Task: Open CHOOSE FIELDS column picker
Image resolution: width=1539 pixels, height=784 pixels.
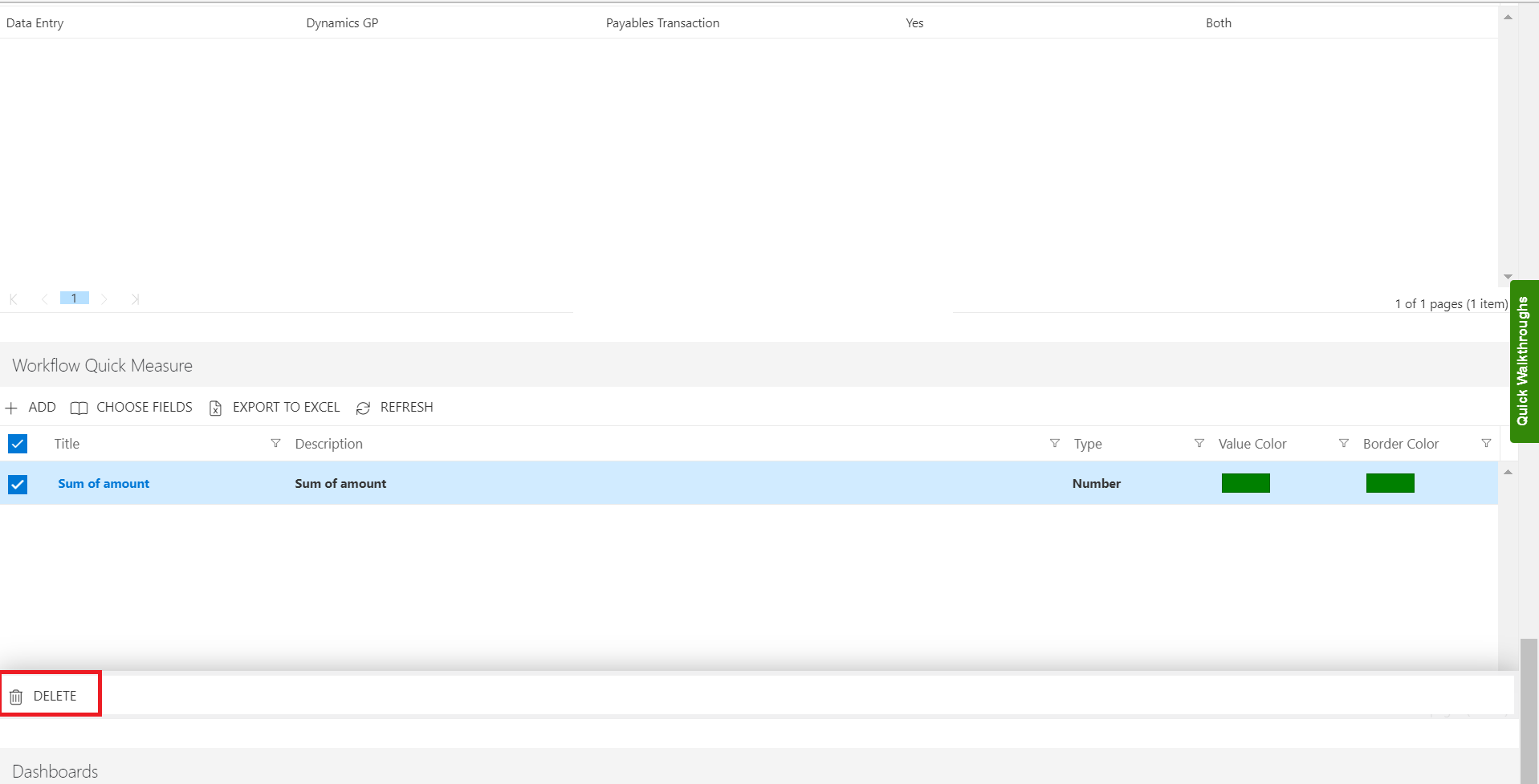Action: pyautogui.click(x=132, y=408)
